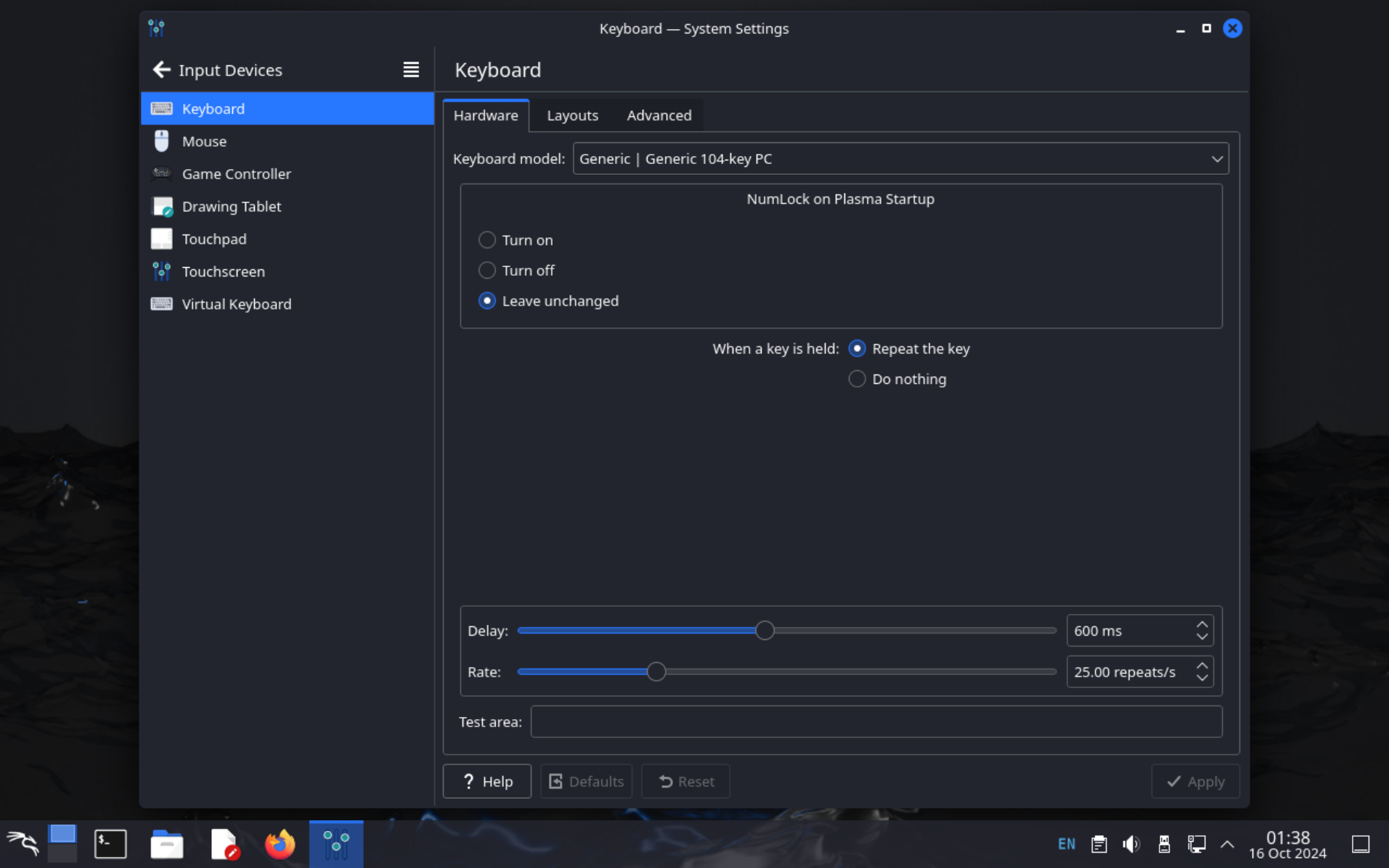Image resolution: width=1389 pixels, height=868 pixels.
Task: Launch Firefox from the taskbar
Action: [x=280, y=843]
